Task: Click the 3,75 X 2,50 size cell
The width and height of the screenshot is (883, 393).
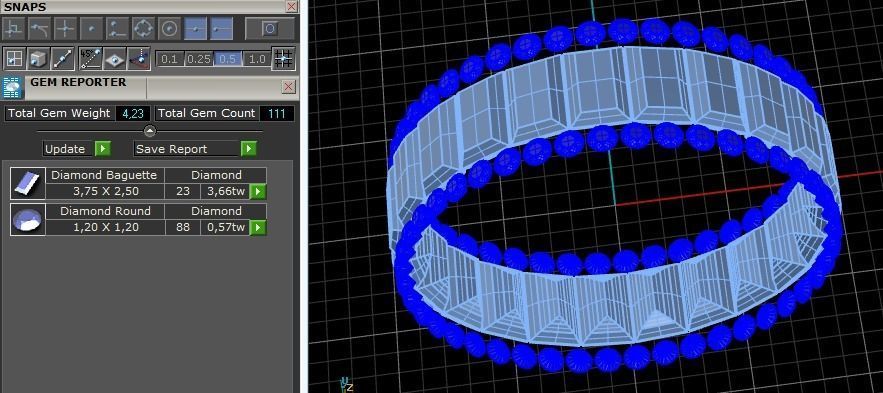Action: [105, 191]
